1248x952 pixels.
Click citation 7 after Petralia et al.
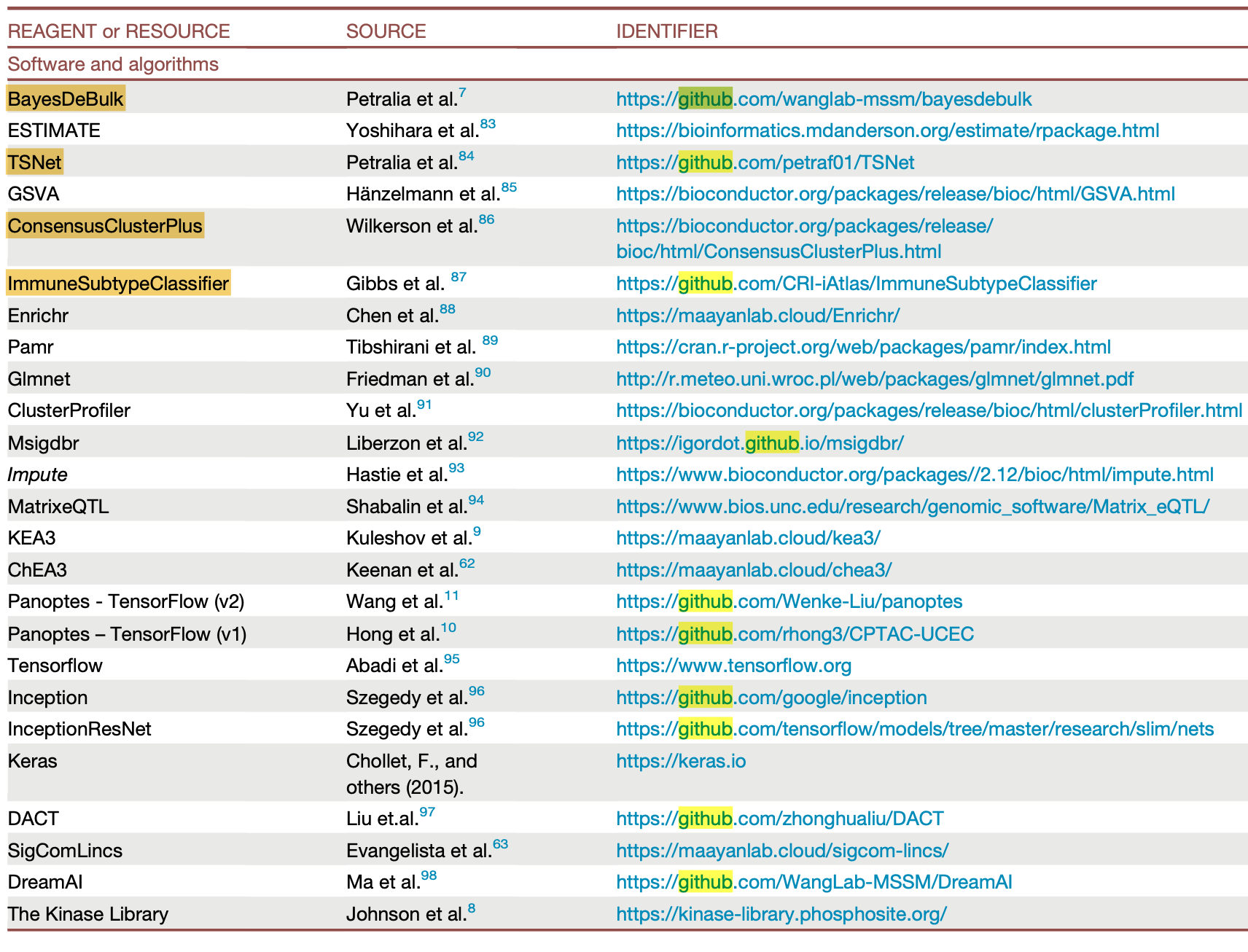tap(462, 93)
